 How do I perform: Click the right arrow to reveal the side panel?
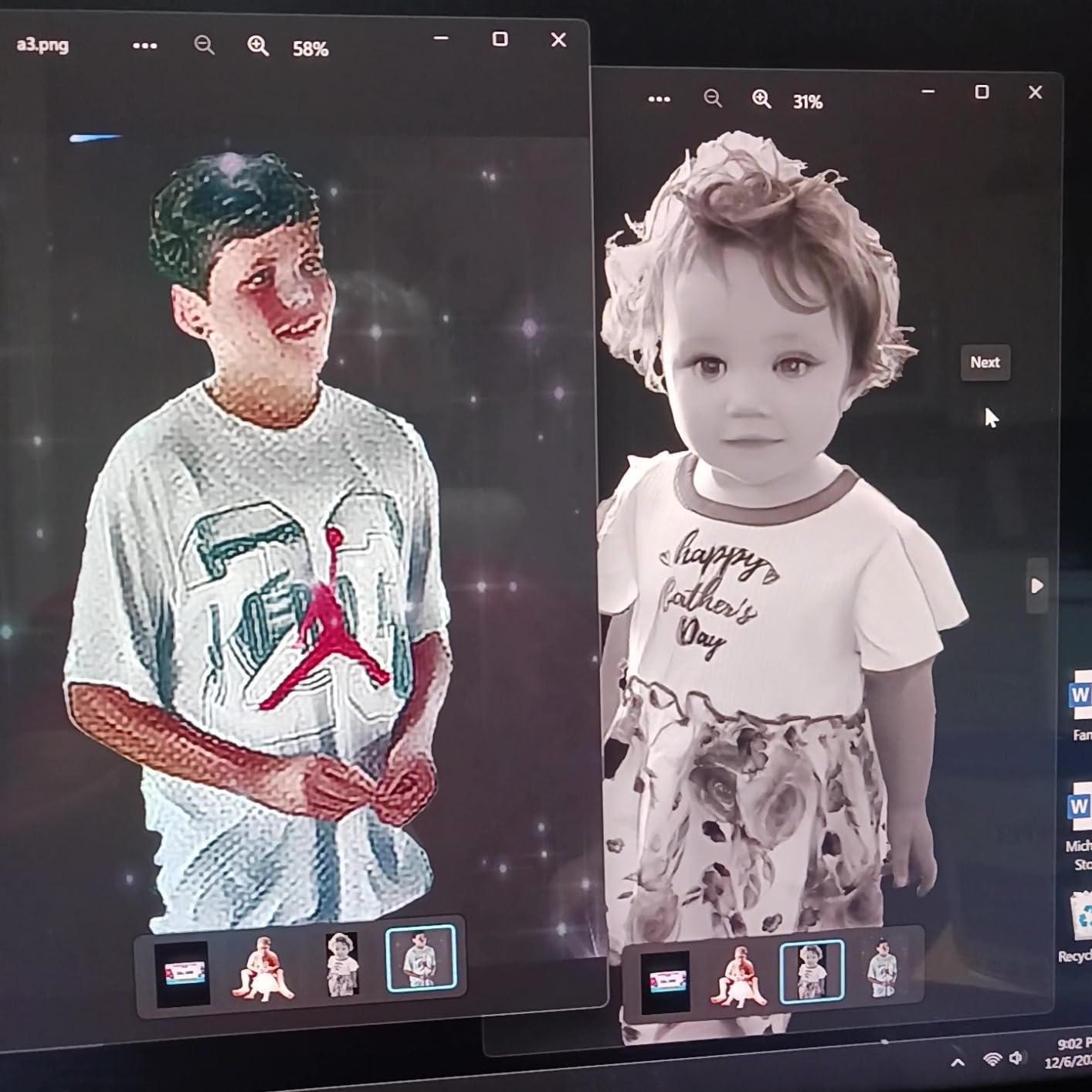click(x=1036, y=585)
